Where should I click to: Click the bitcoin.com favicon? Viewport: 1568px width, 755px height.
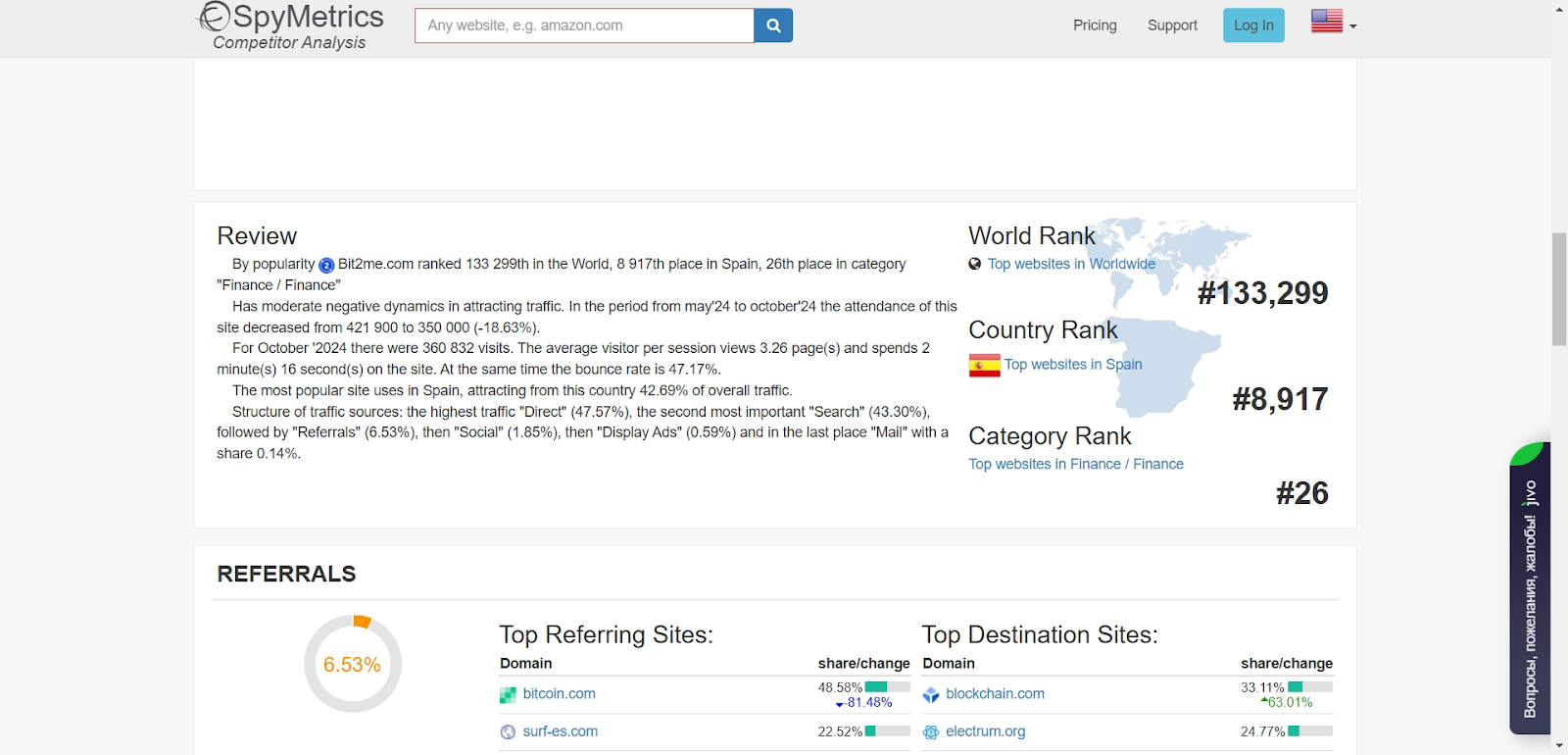tap(508, 694)
